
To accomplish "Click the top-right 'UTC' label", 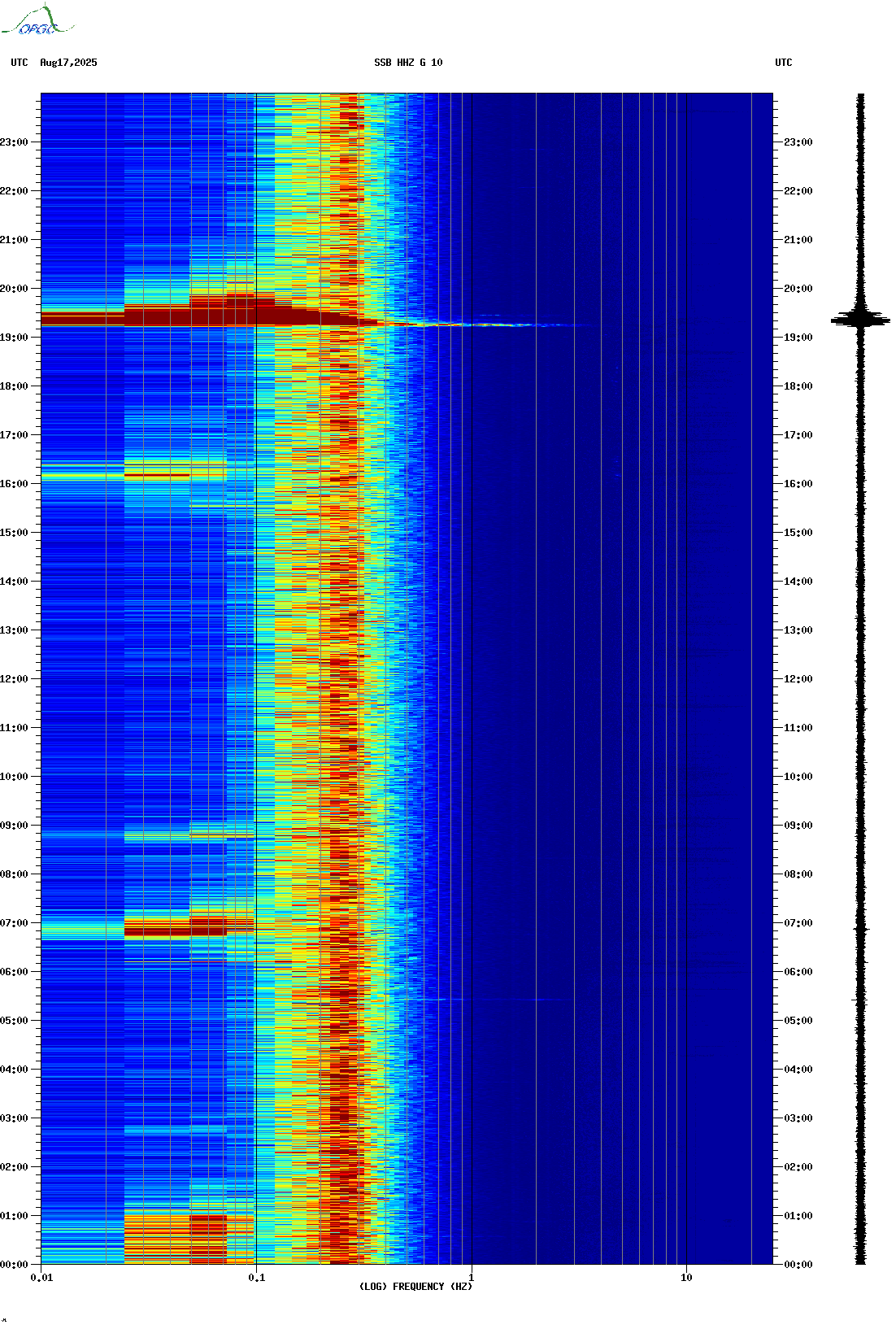I will click(784, 63).
